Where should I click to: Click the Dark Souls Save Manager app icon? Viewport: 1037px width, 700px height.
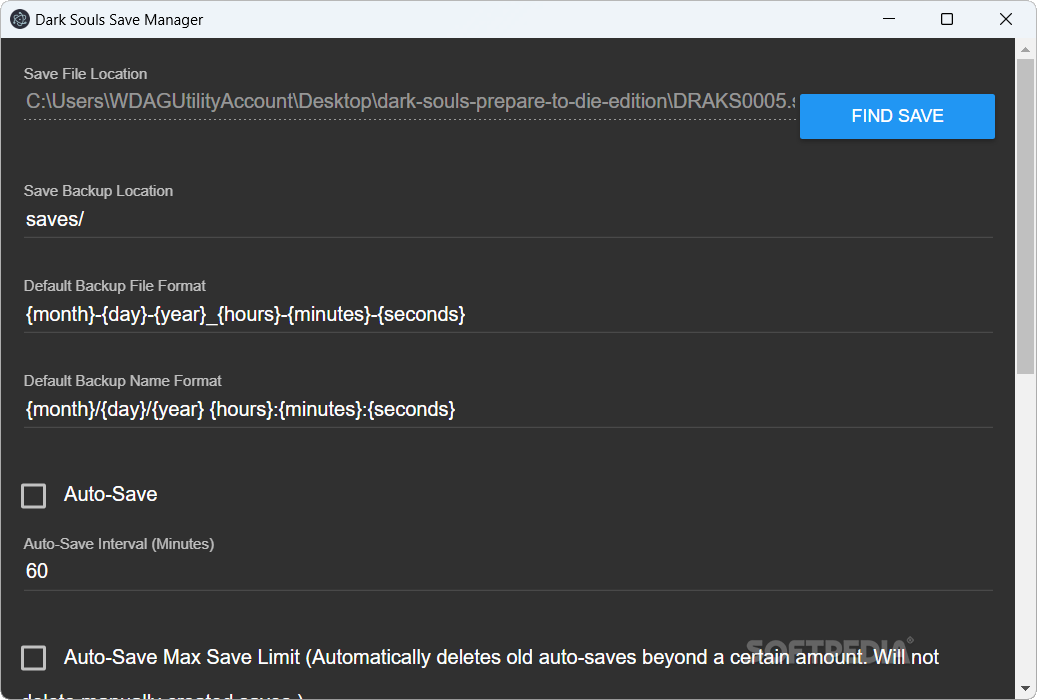click(20, 19)
